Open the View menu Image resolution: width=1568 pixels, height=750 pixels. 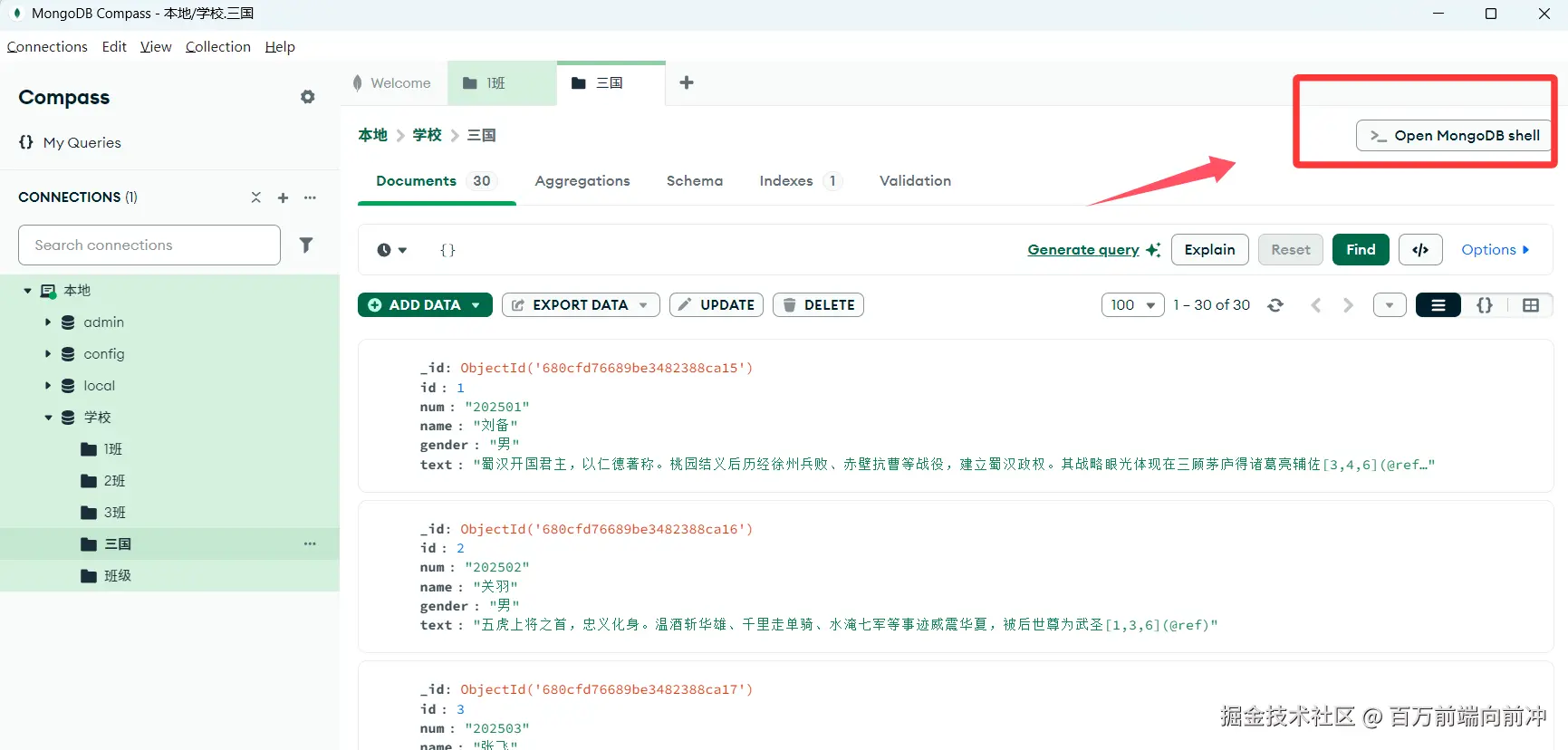(x=156, y=47)
